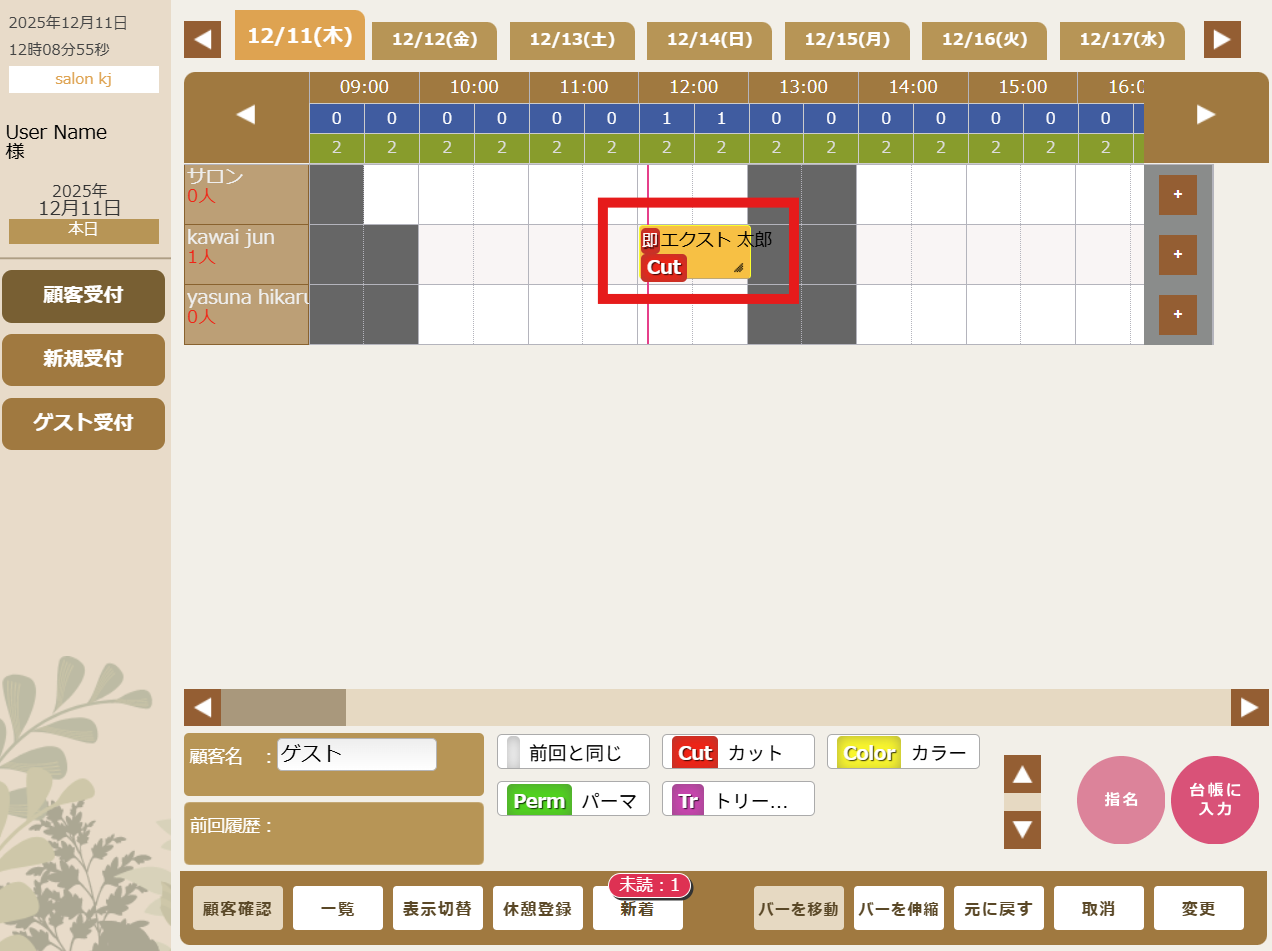Click the 顧客名 input field

[357, 754]
